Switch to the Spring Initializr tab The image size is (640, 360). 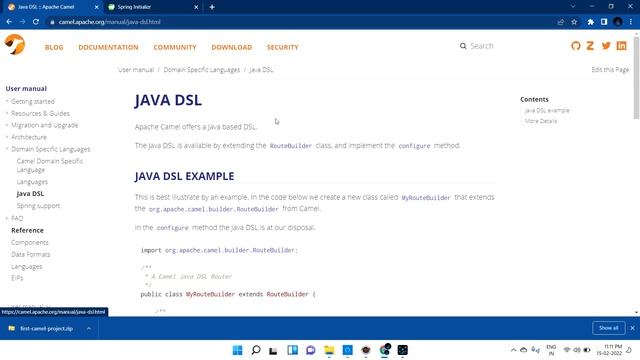tap(153, 7)
